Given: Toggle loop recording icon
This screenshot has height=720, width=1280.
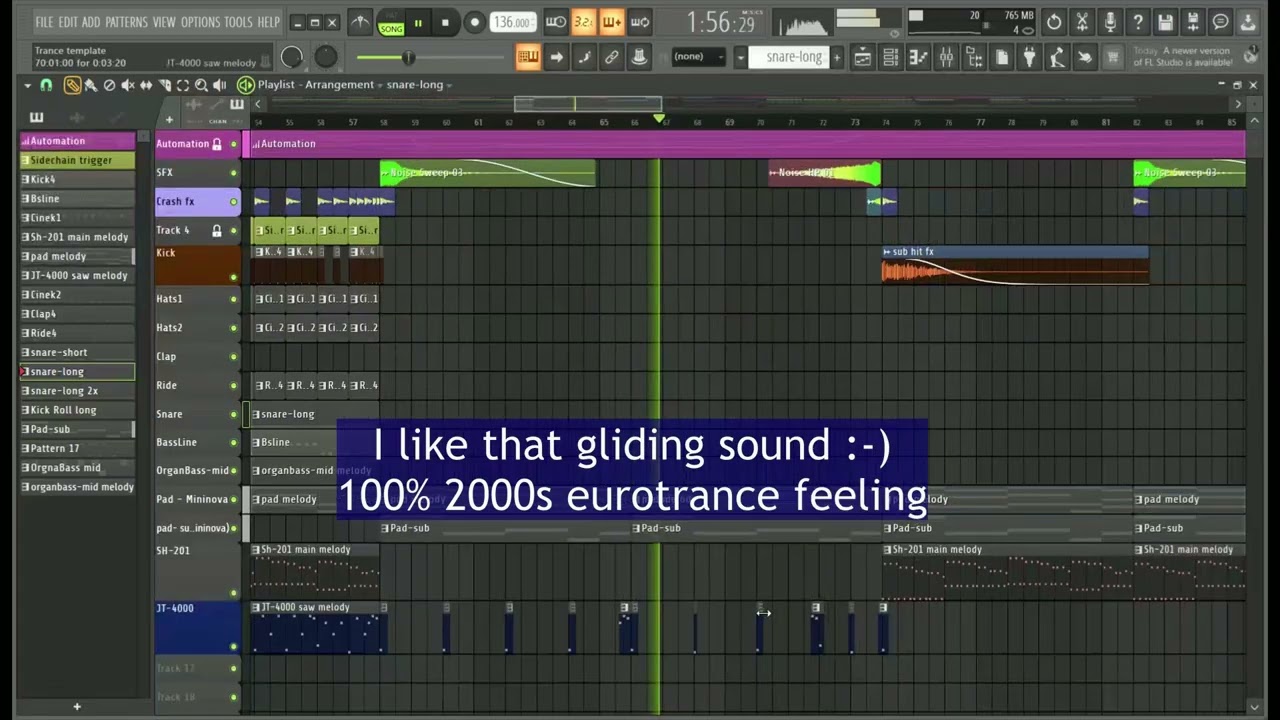Looking at the screenshot, I should (x=640, y=22).
